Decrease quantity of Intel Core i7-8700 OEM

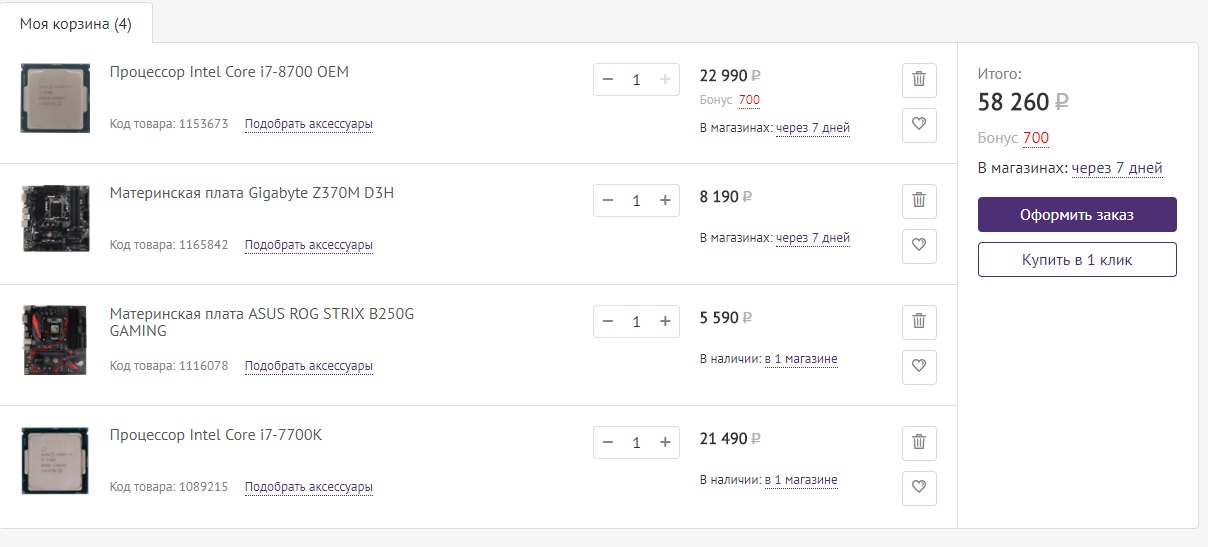coord(608,80)
